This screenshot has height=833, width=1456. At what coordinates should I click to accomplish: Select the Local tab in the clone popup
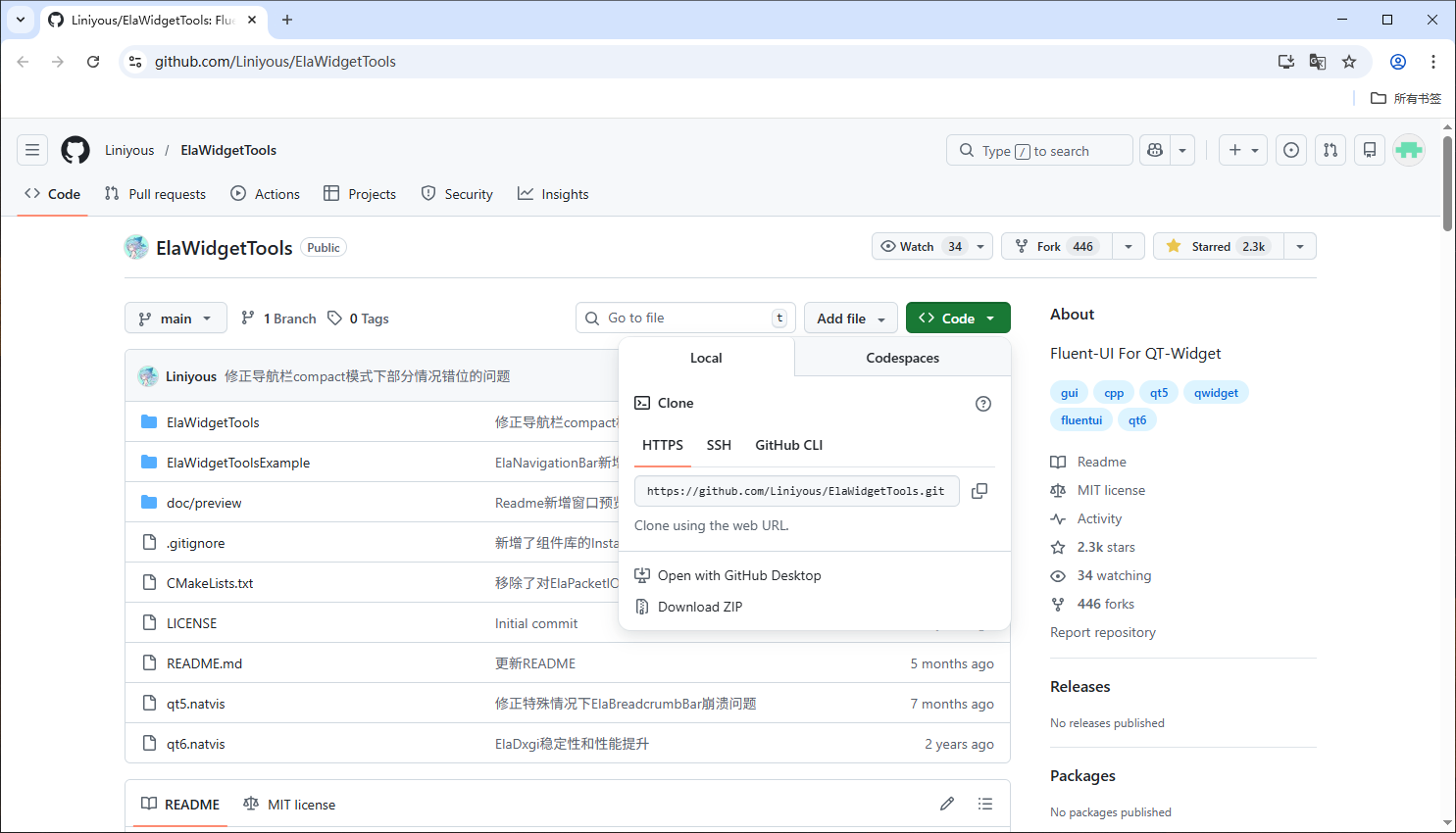point(706,358)
